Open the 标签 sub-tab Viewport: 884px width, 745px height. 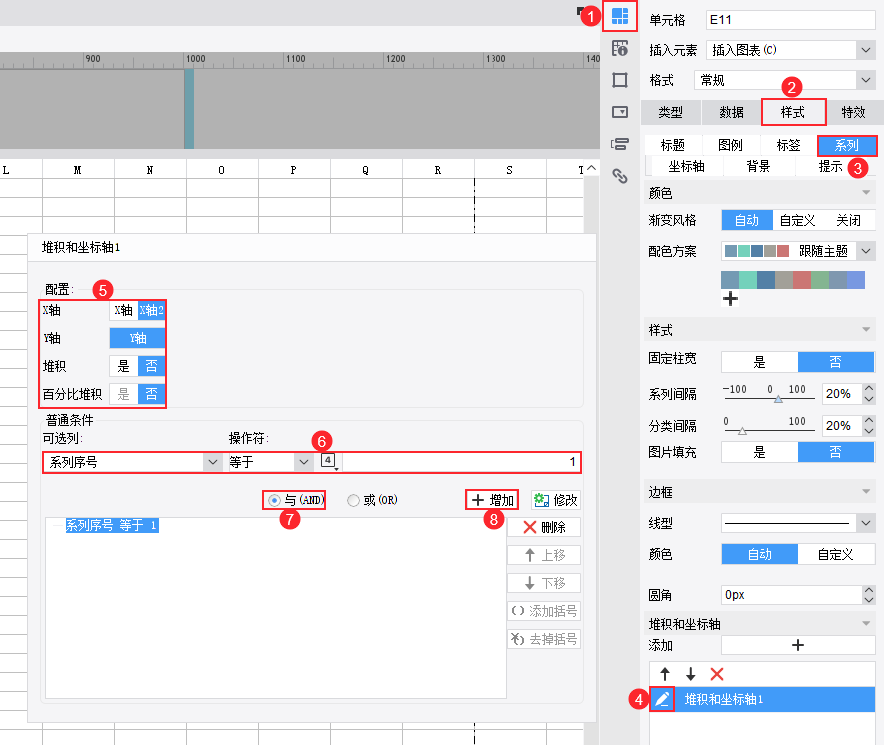click(x=788, y=145)
